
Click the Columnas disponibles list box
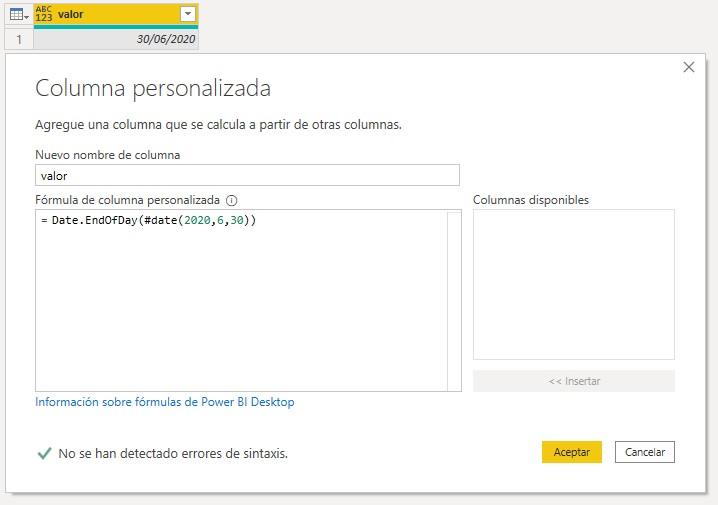(573, 284)
